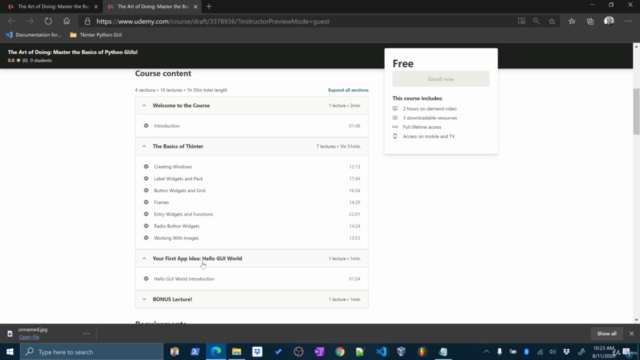The width and height of the screenshot is (640, 360).
Task: Open the Collections icon
Action: [x=590, y=21]
